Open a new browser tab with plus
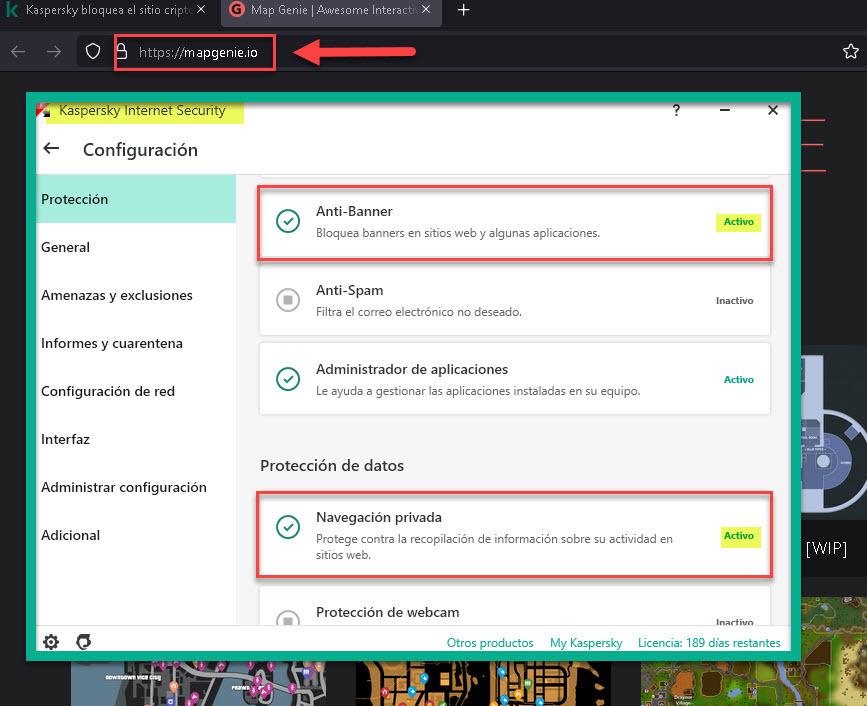The image size is (867, 706). [x=463, y=10]
